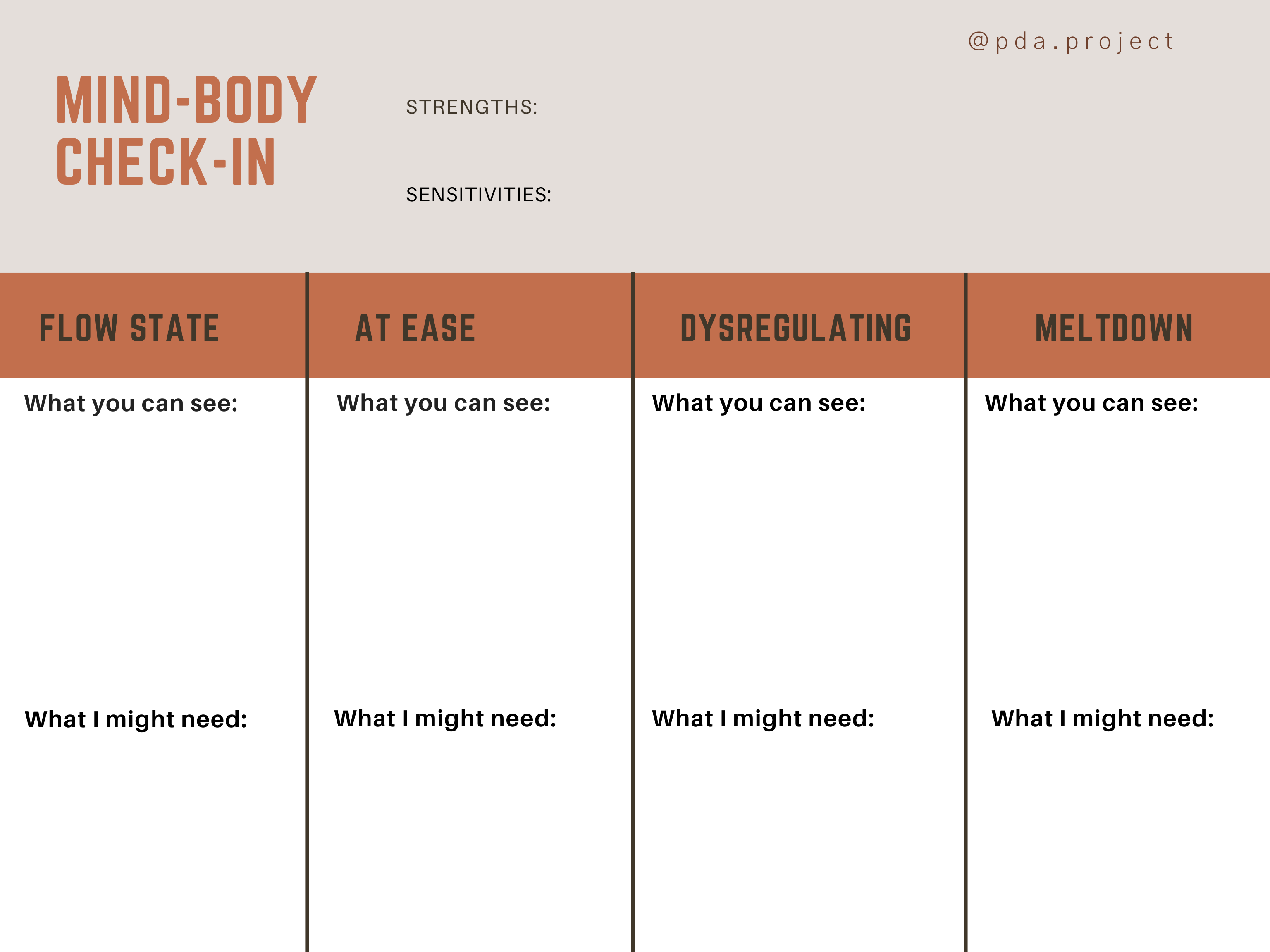Select the DYSREGULATING column header
The image size is (1270, 952).
[796, 328]
